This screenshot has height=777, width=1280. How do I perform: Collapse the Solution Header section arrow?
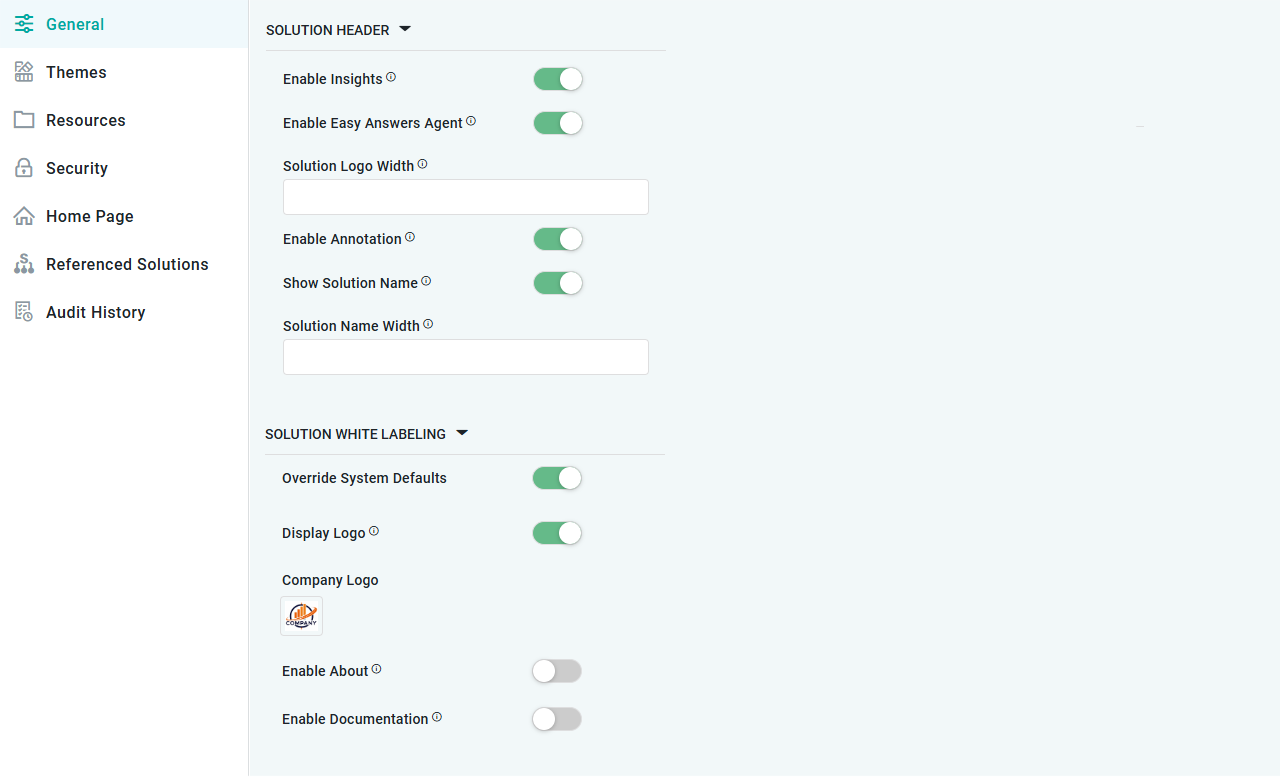[405, 29]
